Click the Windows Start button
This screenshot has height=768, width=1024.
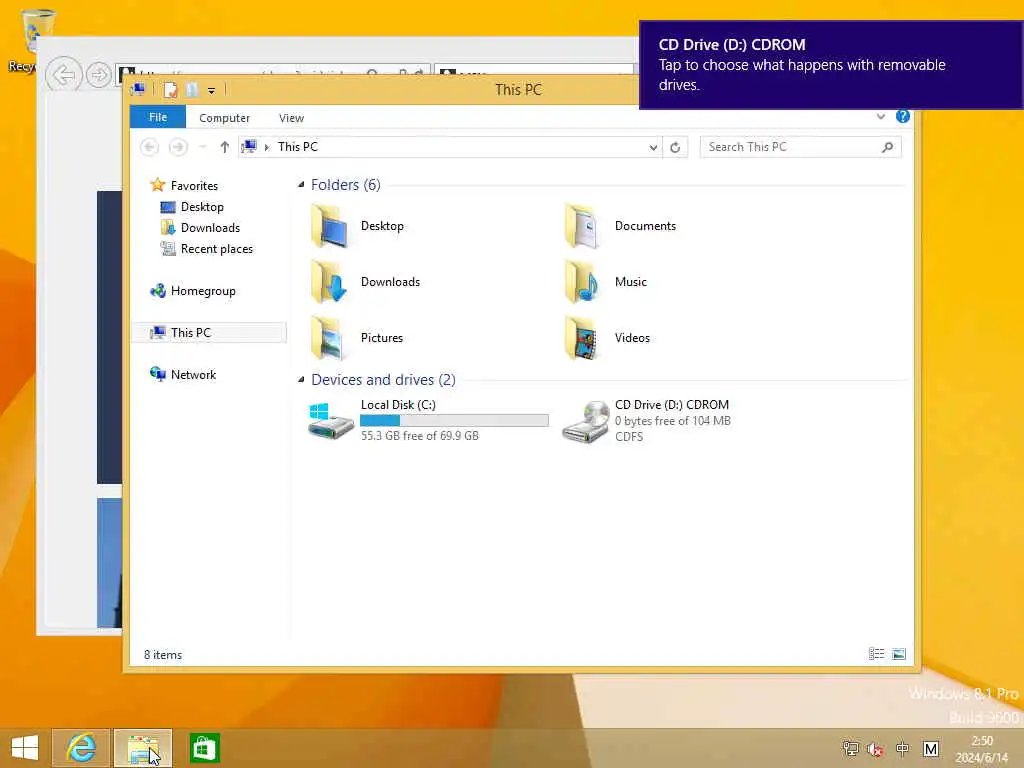pos(25,748)
